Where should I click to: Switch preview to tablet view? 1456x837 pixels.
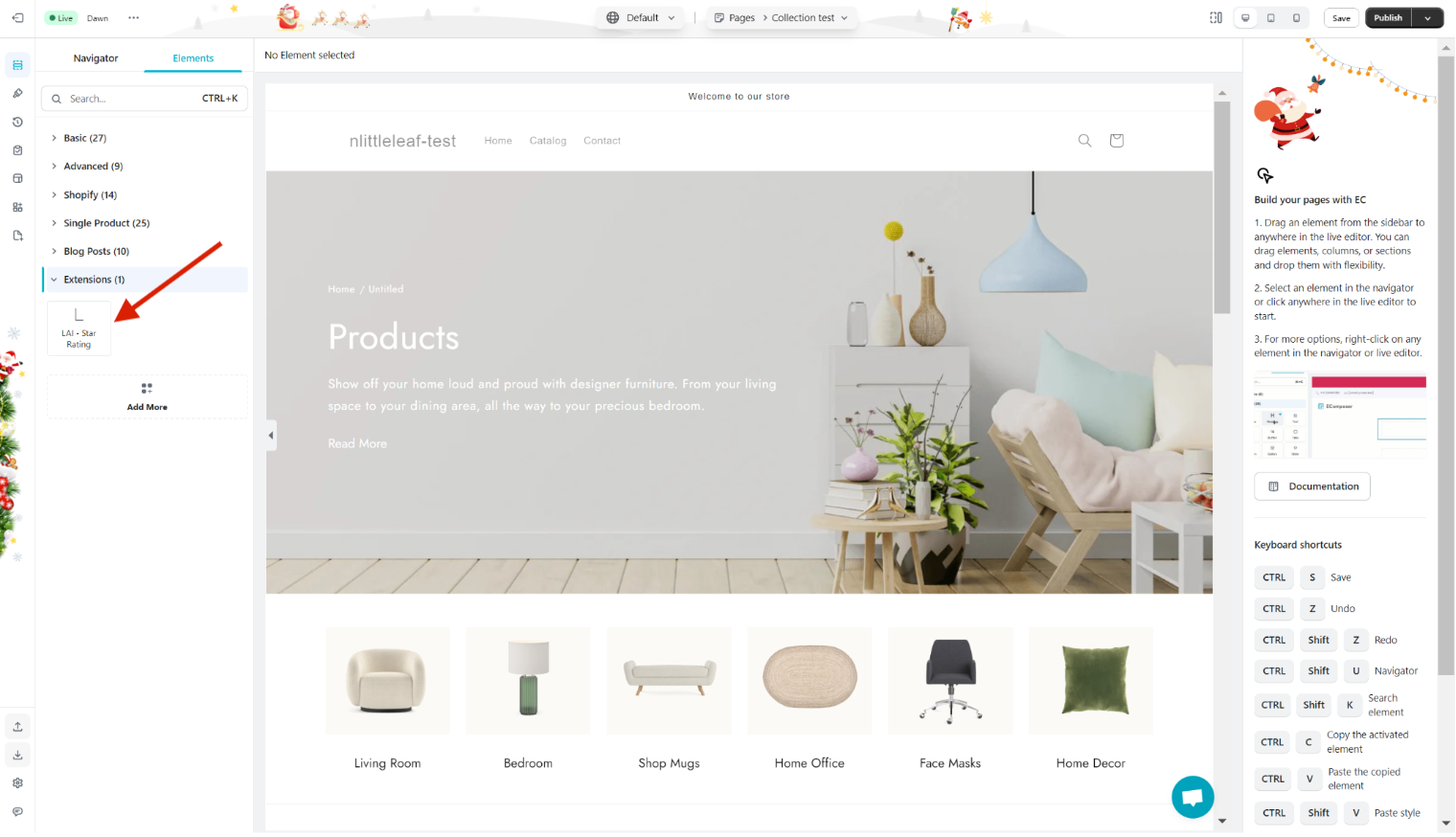[1271, 17]
